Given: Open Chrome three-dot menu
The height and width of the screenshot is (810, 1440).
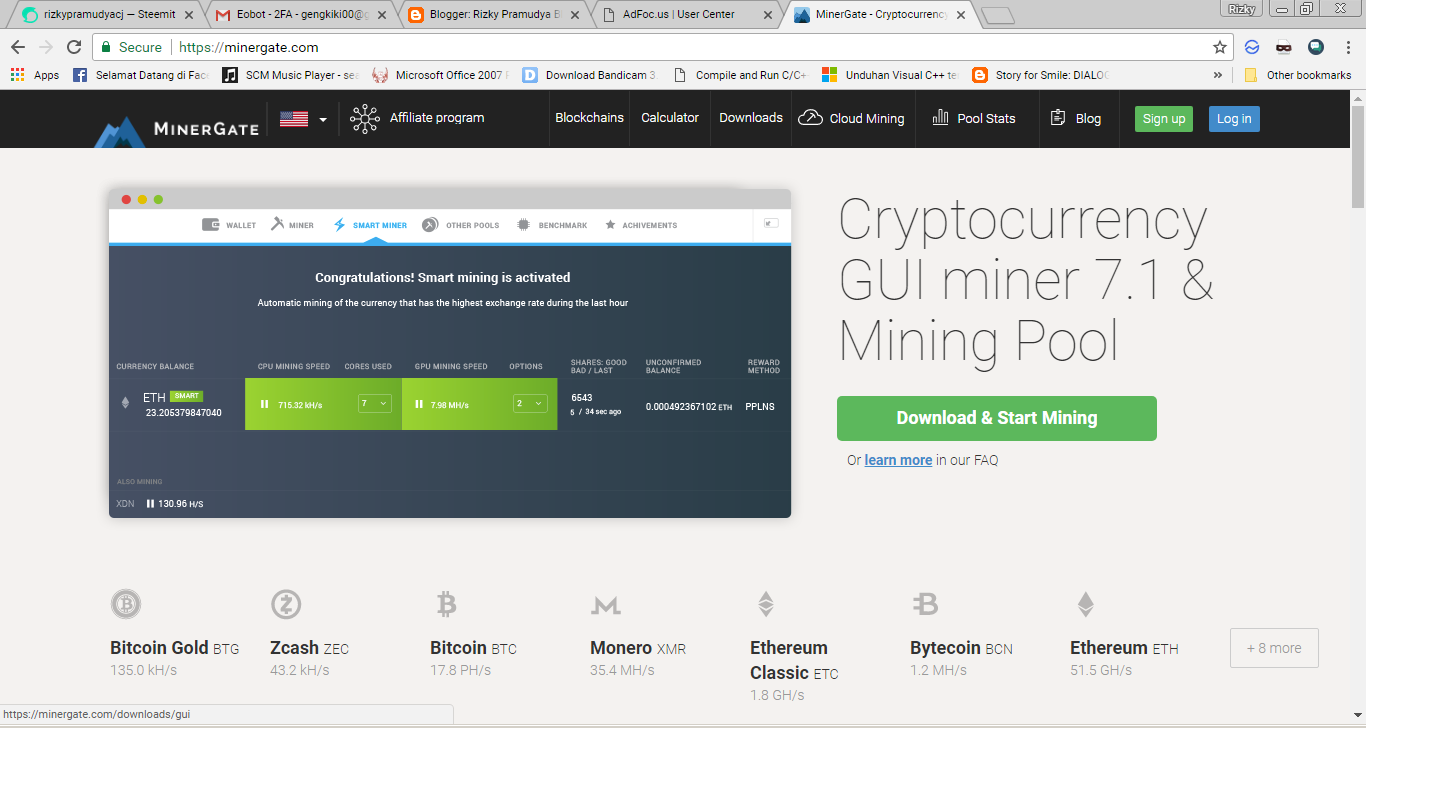Looking at the screenshot, I should click(1348, 47).
